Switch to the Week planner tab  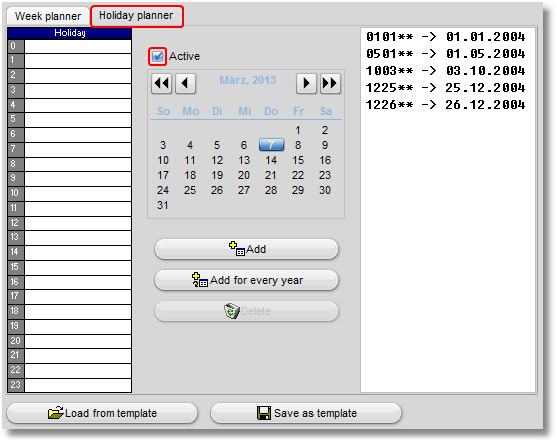point(48,16)
